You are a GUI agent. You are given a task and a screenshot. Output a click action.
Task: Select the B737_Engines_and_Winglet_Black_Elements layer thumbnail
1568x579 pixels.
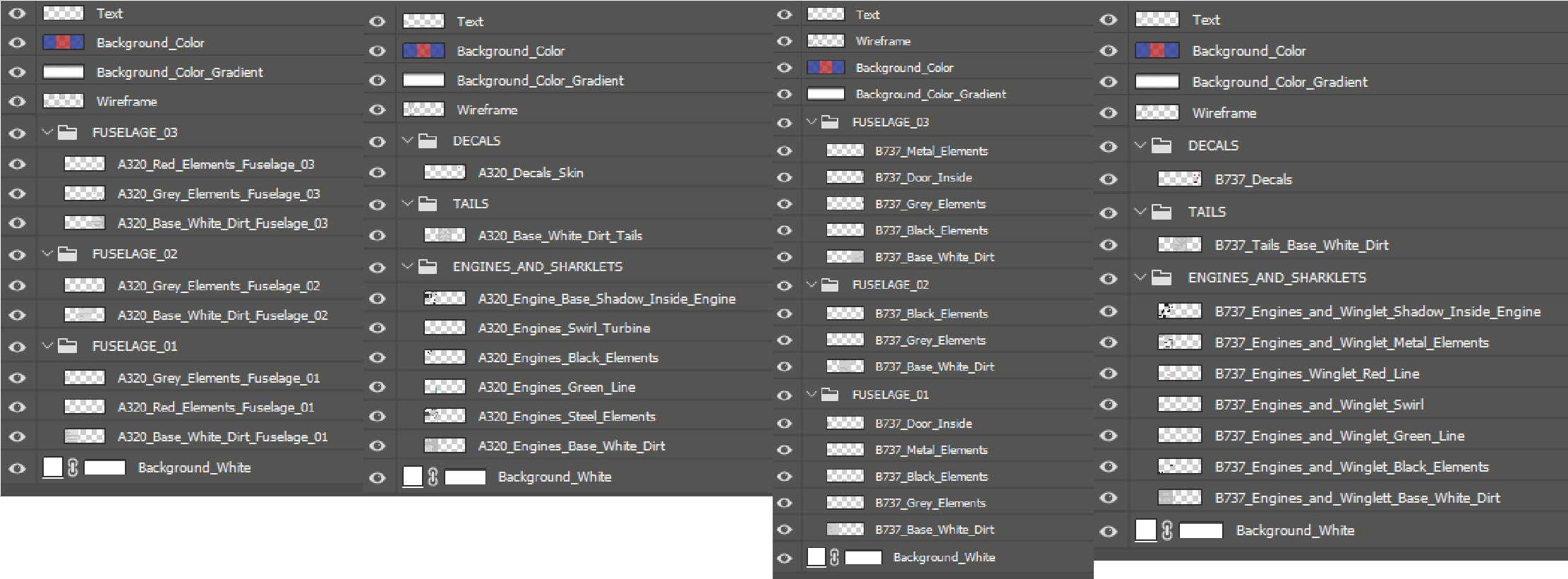tap(1180, 467)
